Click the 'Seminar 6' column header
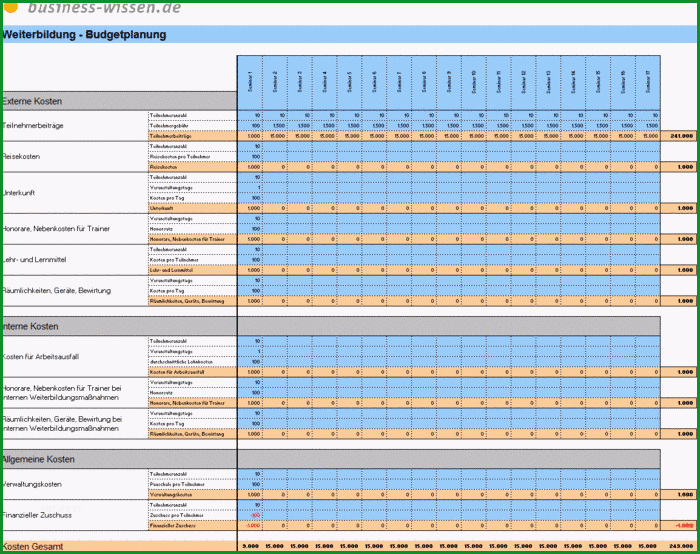This screenshot has height=554, width=700. click(375, 82)
